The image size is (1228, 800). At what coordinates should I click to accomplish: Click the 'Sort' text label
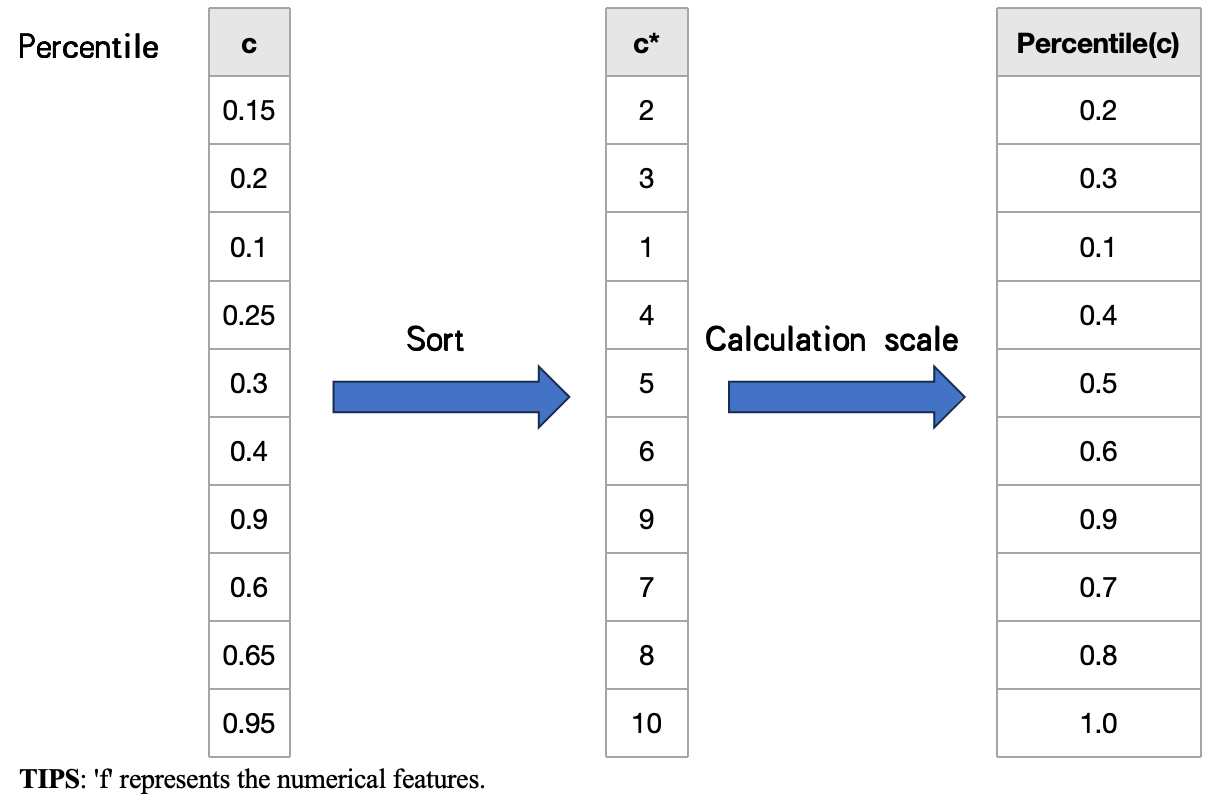coord(435,340)
